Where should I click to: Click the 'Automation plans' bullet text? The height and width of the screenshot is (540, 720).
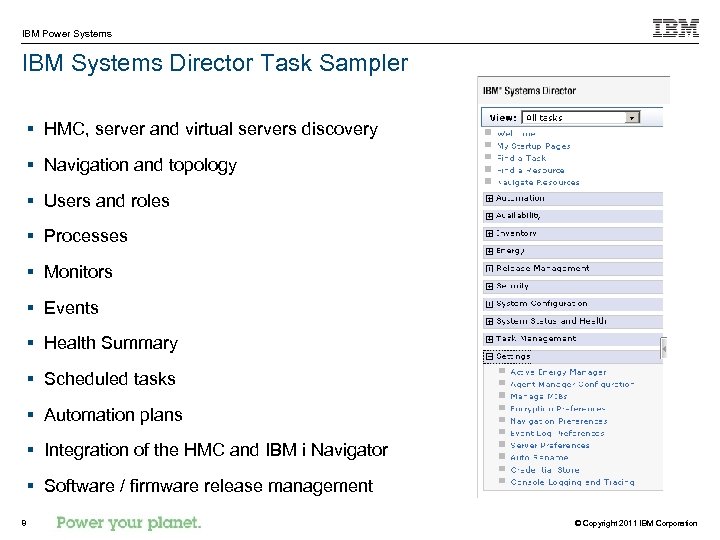pyautogui.click(x=113, y=415)
